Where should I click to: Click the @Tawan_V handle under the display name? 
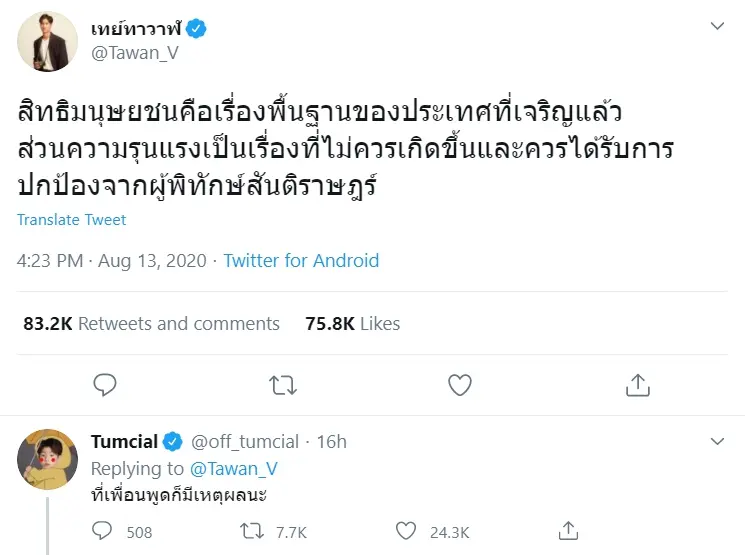[135, 54]
